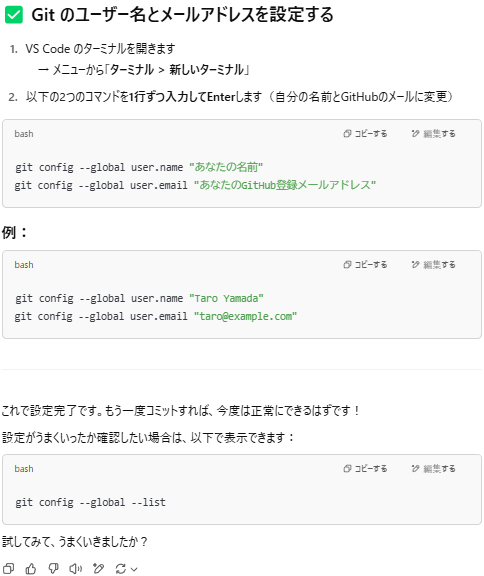Copy the あなたの名前 command code block
Image resolution: width=484 pixels, height=576 pixels.
(x=365, y=134)
